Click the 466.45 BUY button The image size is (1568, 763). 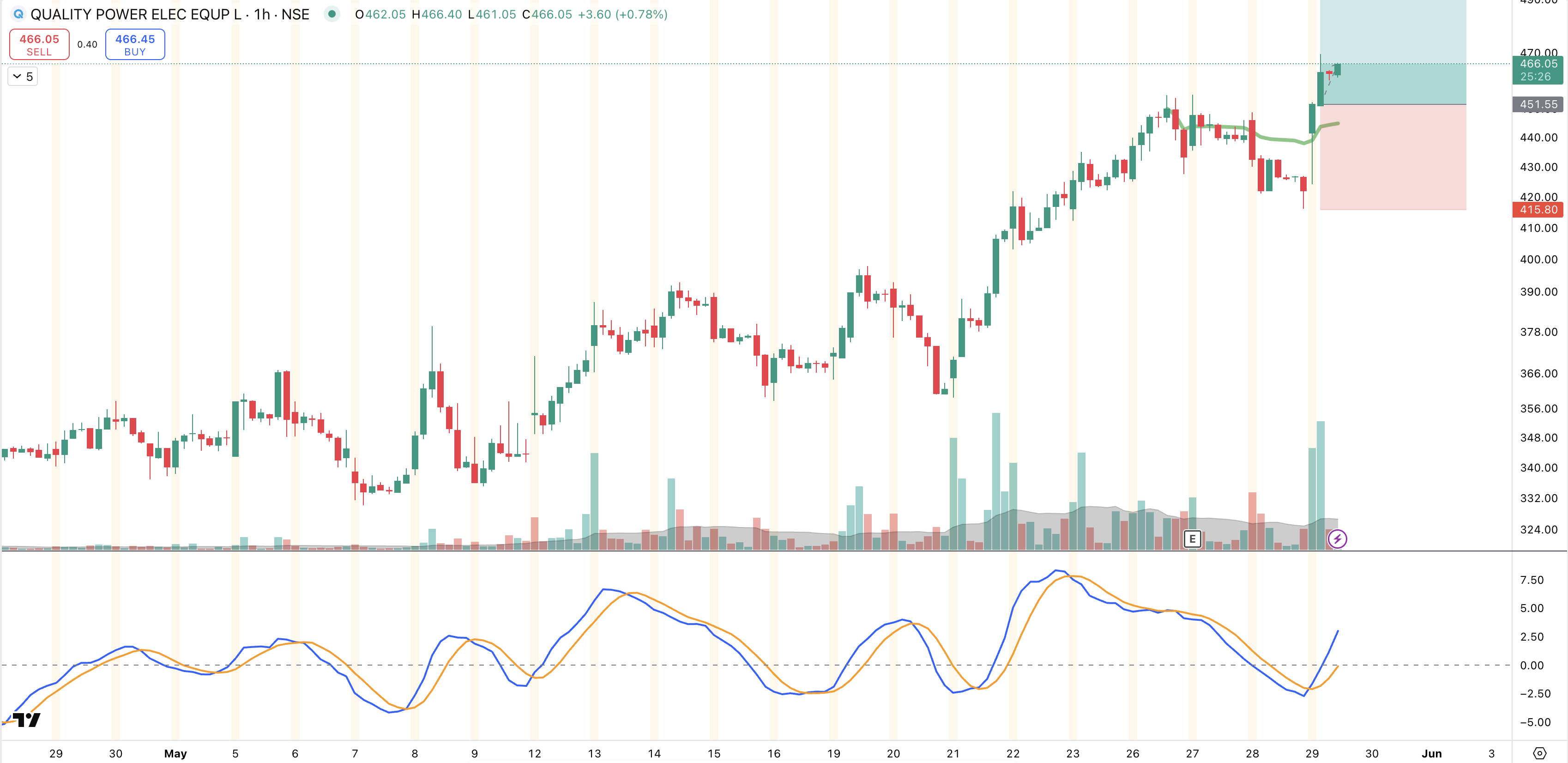tap(135, 44)
